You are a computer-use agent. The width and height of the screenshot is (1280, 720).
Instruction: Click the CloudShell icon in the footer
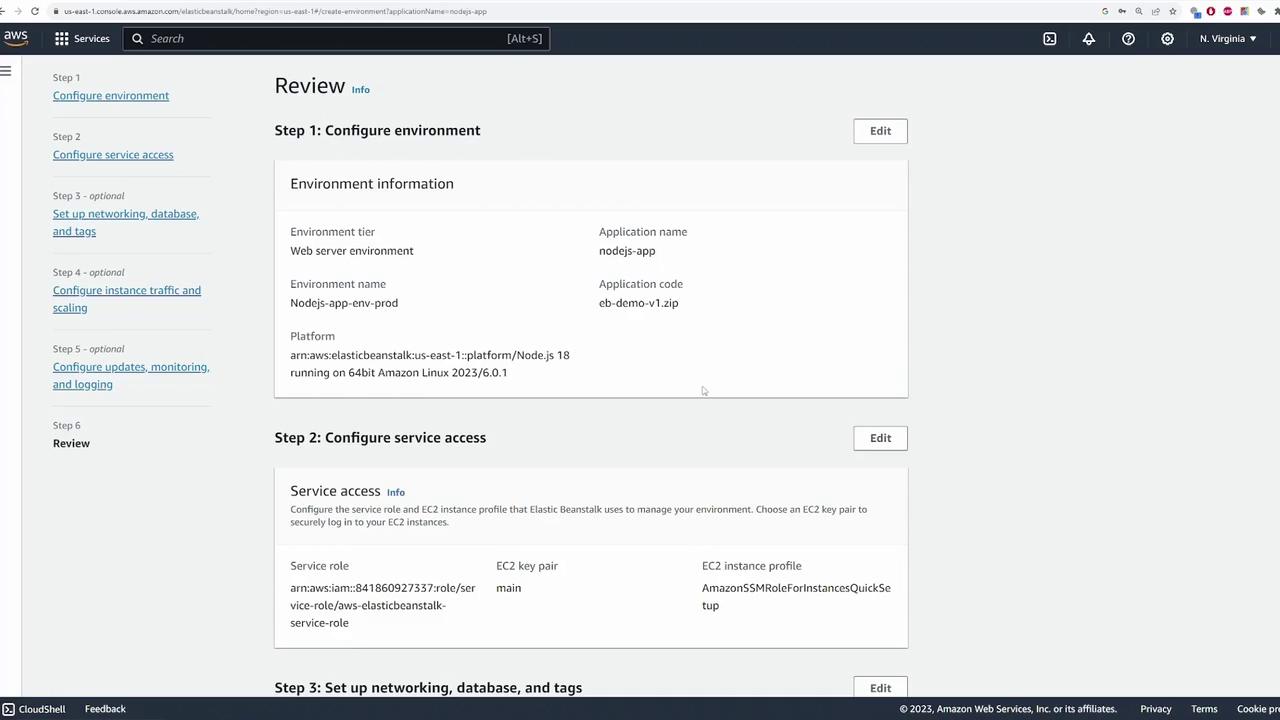(9, 709)
